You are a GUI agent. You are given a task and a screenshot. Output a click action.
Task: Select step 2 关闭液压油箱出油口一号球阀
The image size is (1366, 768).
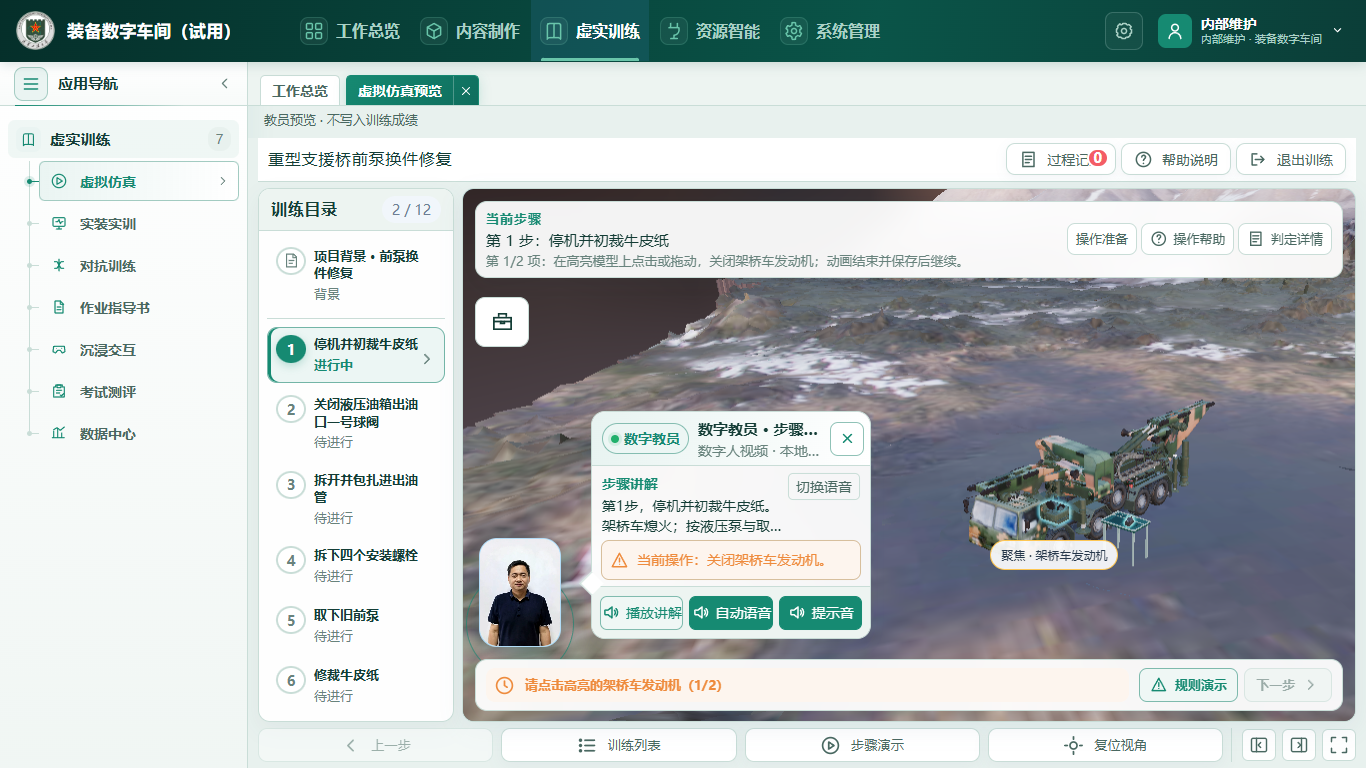[x=356, y=422]
